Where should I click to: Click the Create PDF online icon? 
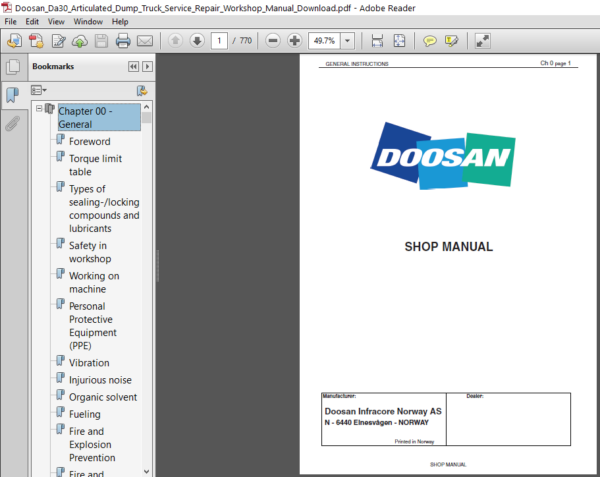15,41
